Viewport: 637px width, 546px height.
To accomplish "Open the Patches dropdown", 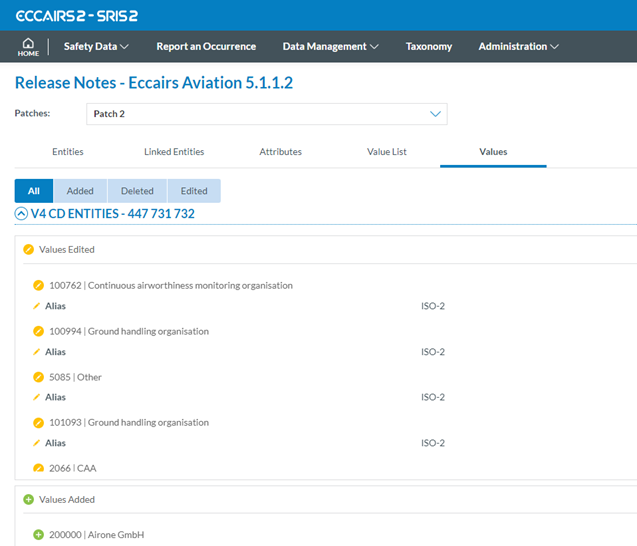I will coord(266,114).
